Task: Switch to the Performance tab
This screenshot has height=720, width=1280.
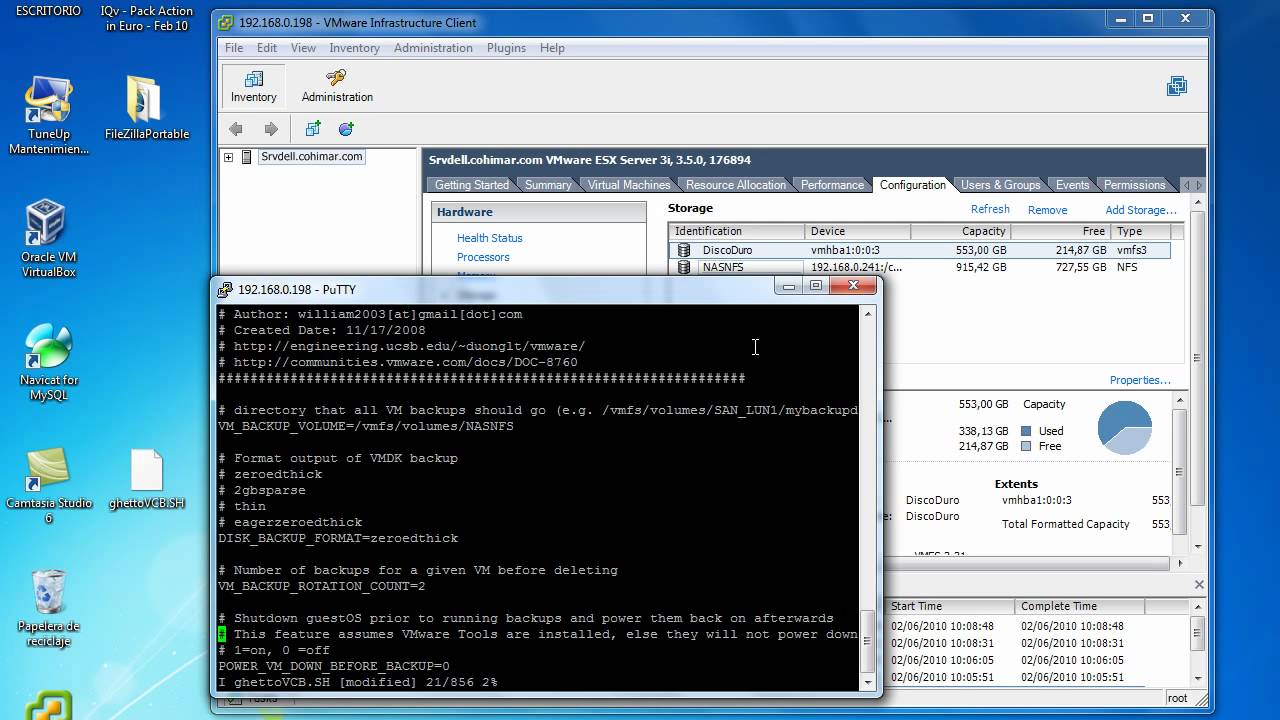Action: tap(832, 185)
